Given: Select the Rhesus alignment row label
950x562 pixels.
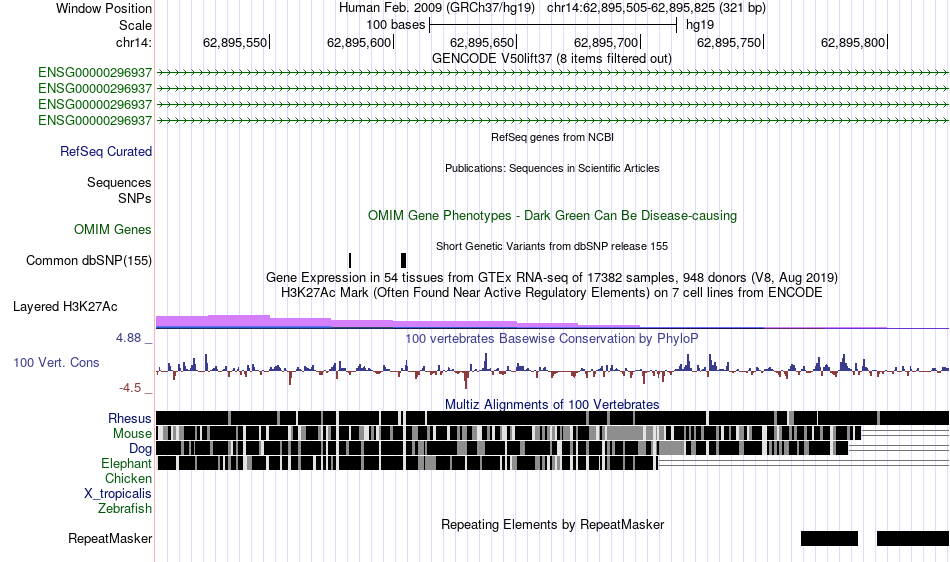Looking at the screenshot, I should point(130,418).
